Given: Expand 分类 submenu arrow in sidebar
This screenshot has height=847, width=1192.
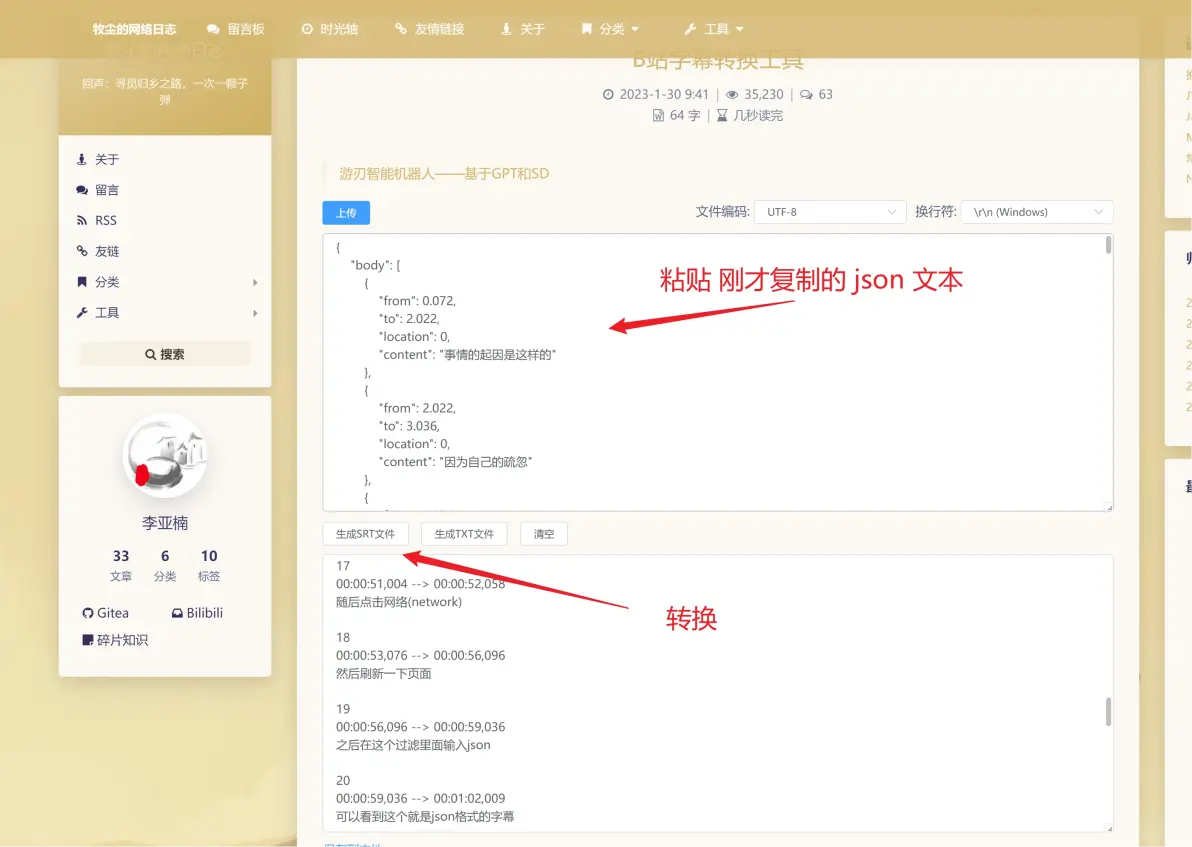Looking at the screenshot, I should (255, 282).
